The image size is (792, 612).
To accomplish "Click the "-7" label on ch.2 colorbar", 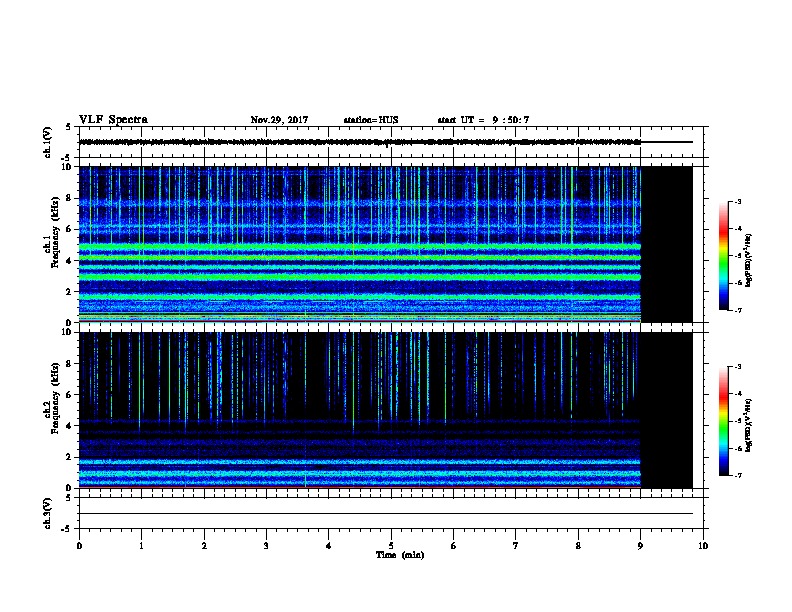I will tap(737, 475).
